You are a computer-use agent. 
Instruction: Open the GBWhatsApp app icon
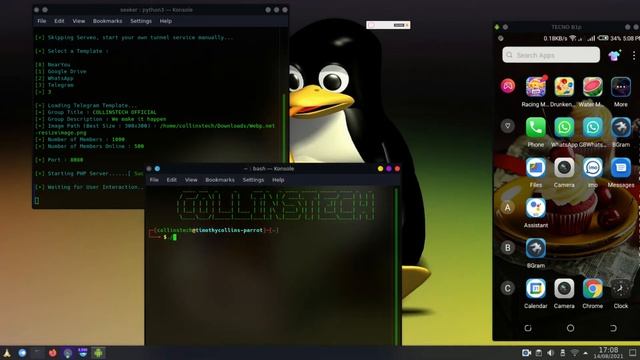(x=592, y=127)
